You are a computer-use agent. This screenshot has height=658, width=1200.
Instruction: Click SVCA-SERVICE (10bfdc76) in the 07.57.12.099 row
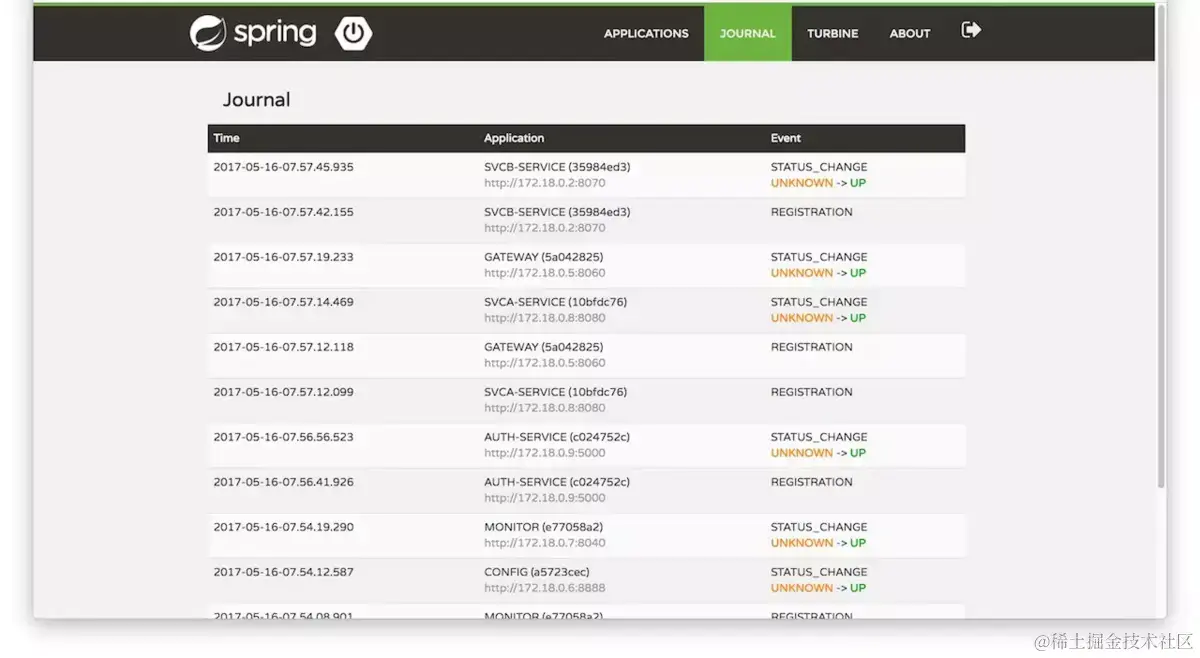click(x=556, y=392)
